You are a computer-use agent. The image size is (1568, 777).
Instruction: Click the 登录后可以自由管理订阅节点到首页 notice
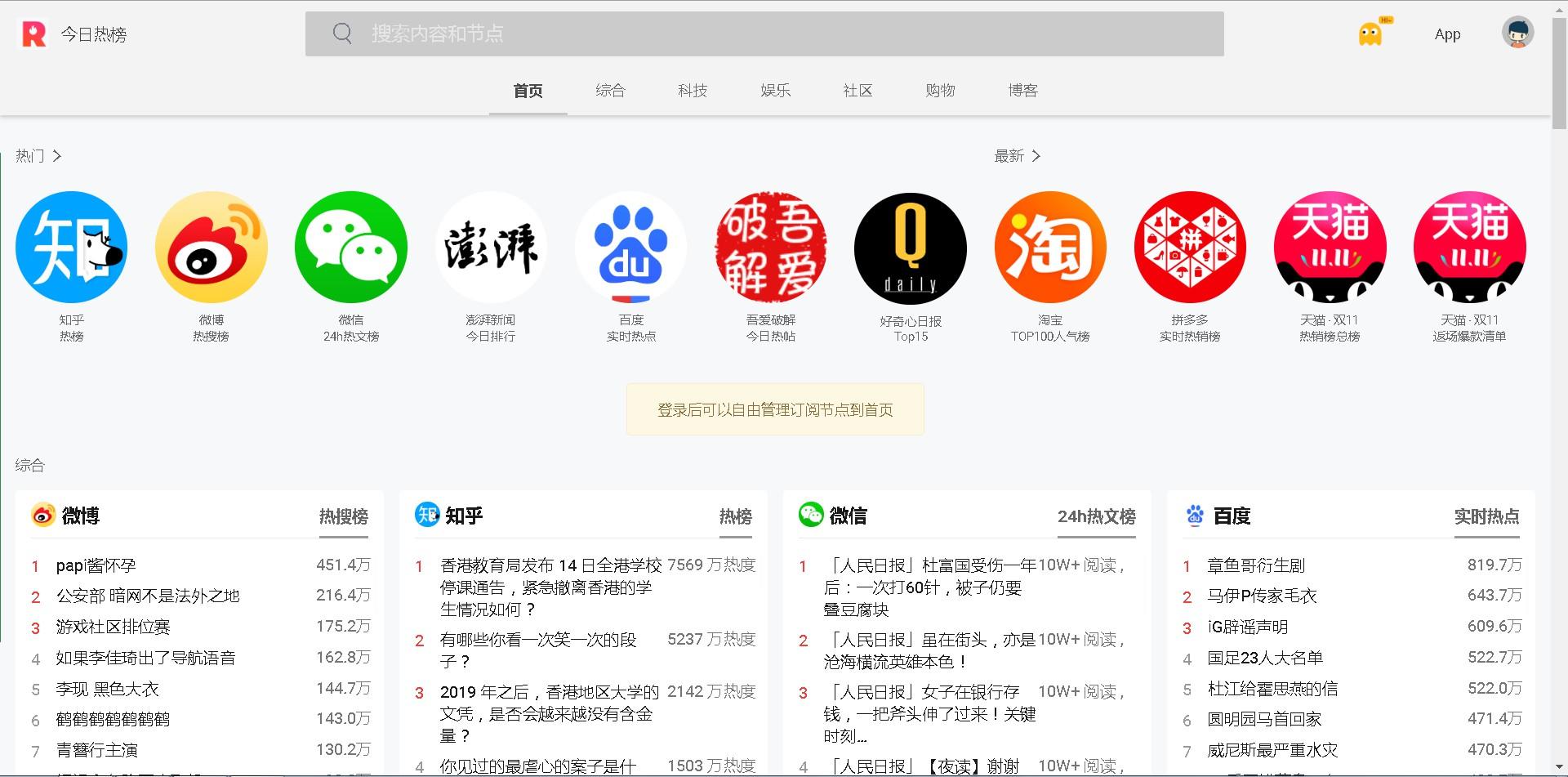pyautogui.click(x=775, y=409)
